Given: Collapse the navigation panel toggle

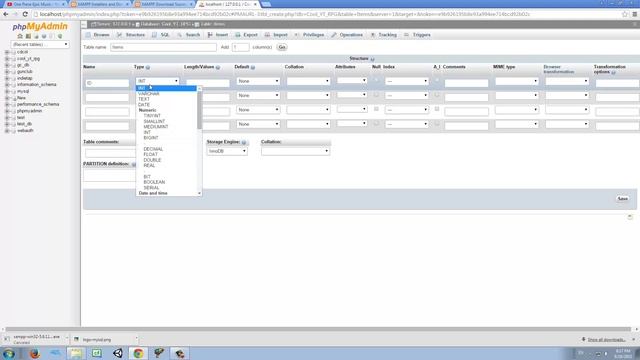Looking at the screenshot, I should point(84,24).
